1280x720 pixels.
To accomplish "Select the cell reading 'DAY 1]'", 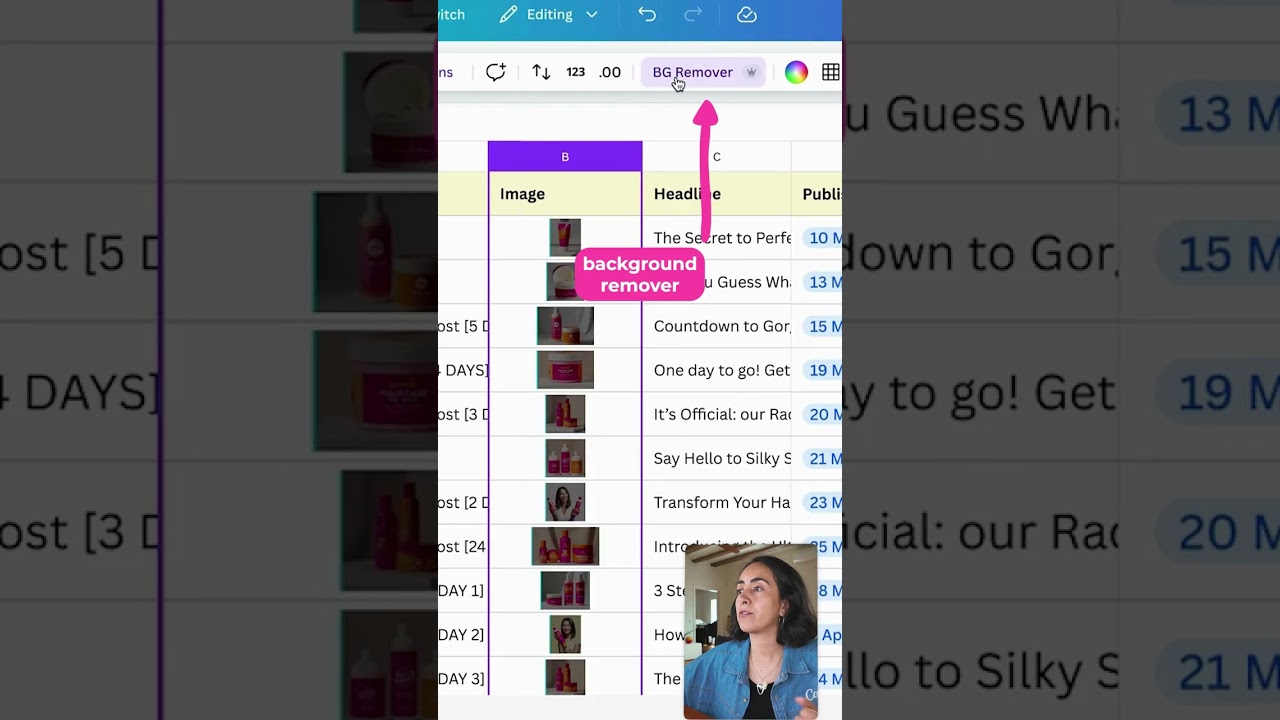I will (x=463, y=590).
